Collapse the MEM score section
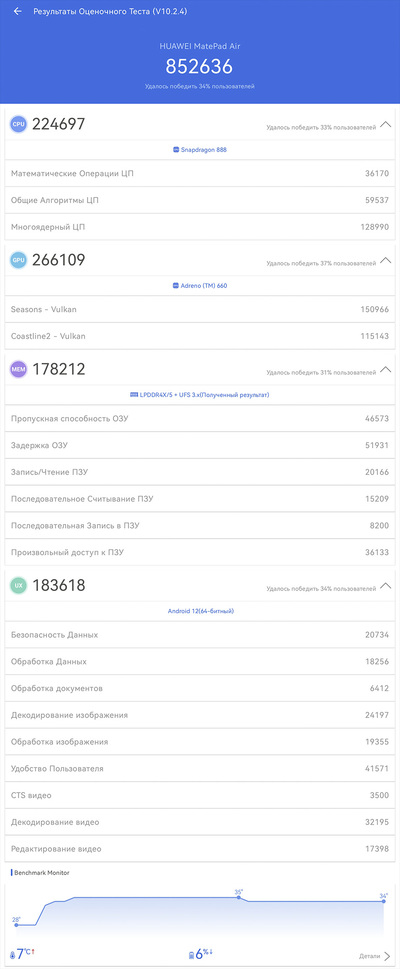This screenshot has height=969, width=400. click(386, 370)
